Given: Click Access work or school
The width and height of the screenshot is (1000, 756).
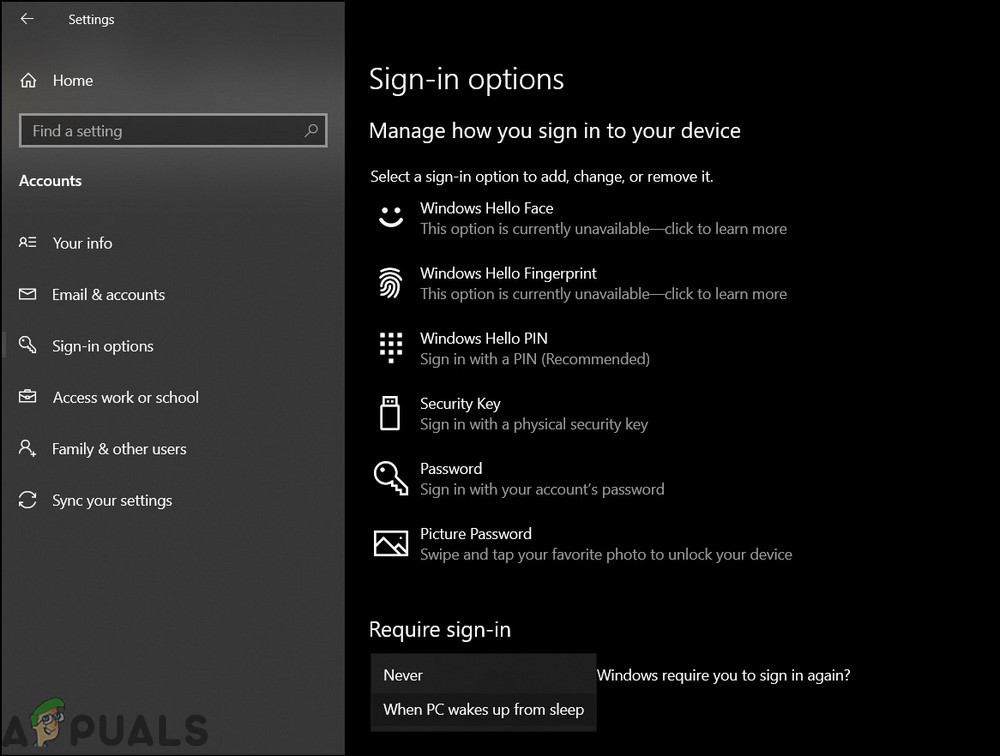Looking at the screenshot, I should (125, 397).
